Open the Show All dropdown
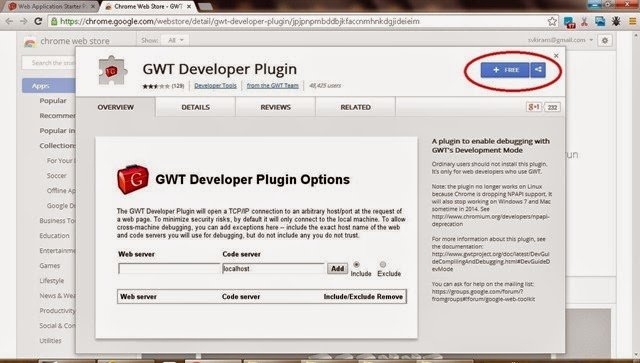640x363 pixels. 176,40
